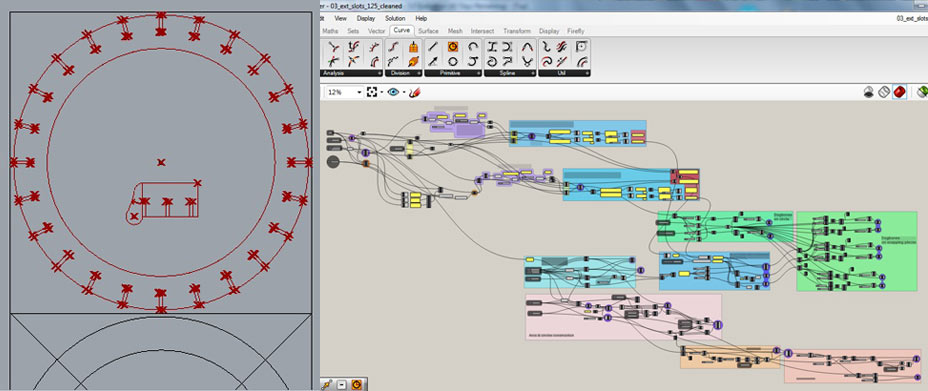This screenshot has width=928, height=391.
Task: Open the View menu
Action: click(340, 19)
